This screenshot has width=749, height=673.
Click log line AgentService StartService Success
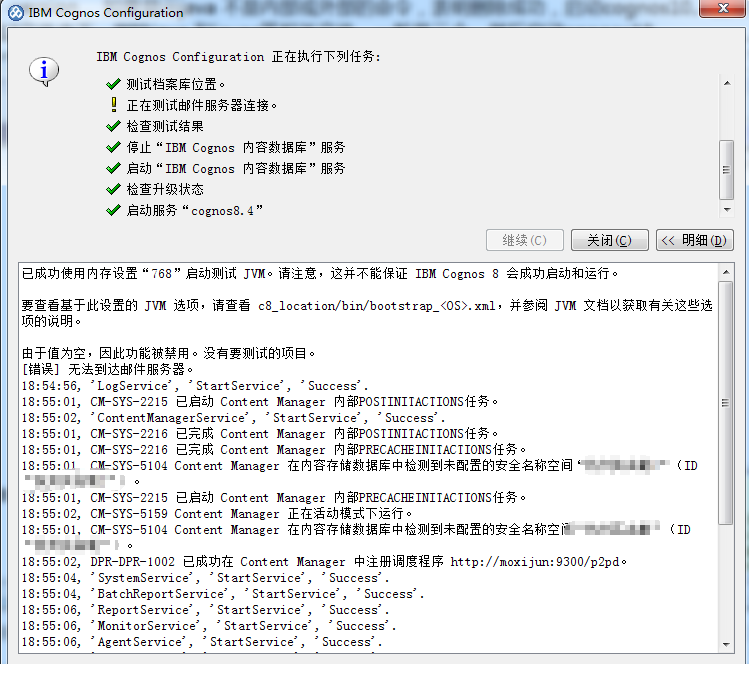coord(202,642)
